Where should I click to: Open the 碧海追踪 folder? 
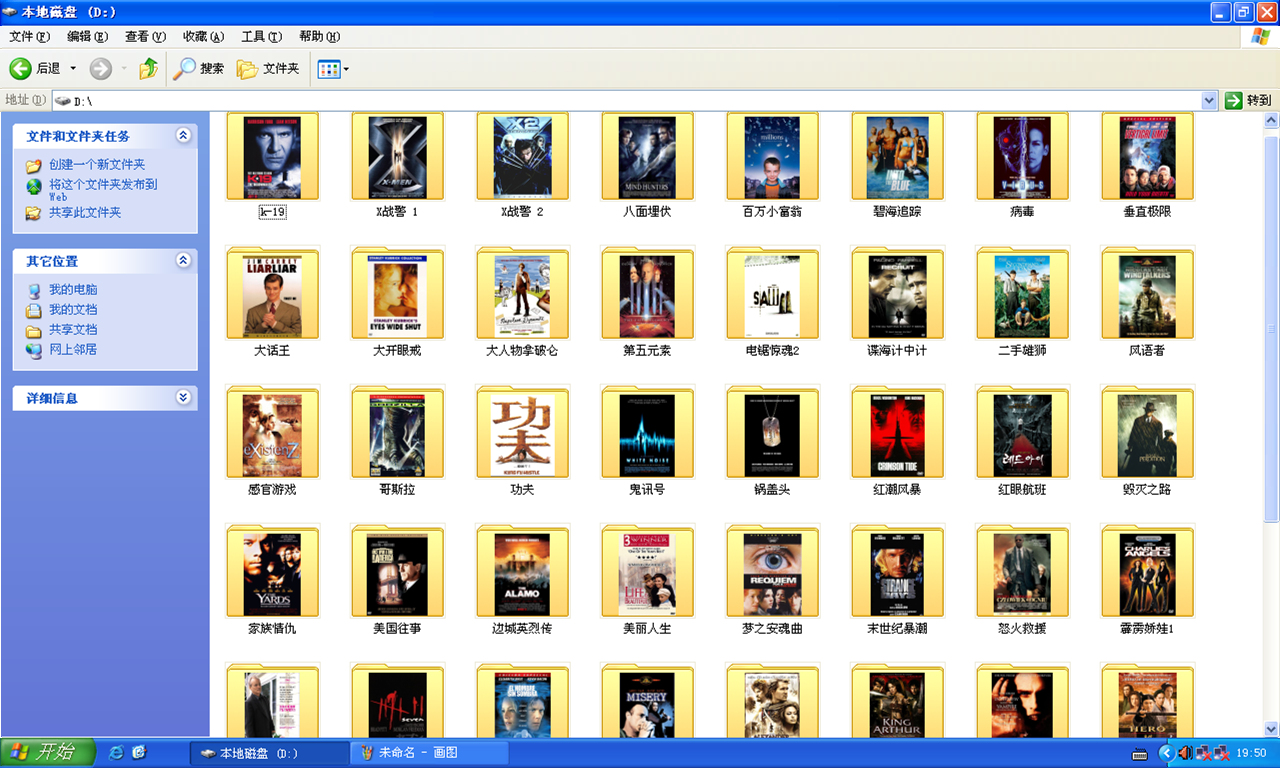pyautogui.click(x=897, y=157)
